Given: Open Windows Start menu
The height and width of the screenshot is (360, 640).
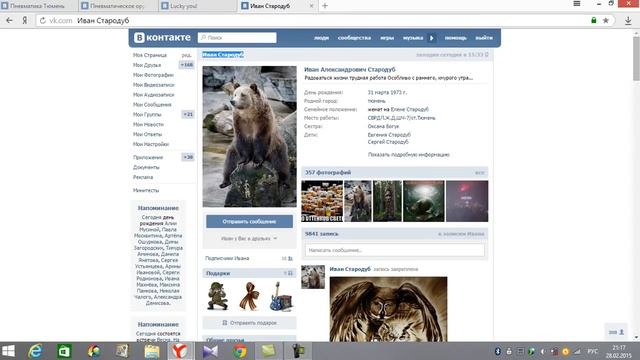Looking at the screenshot, I should 9,351.
